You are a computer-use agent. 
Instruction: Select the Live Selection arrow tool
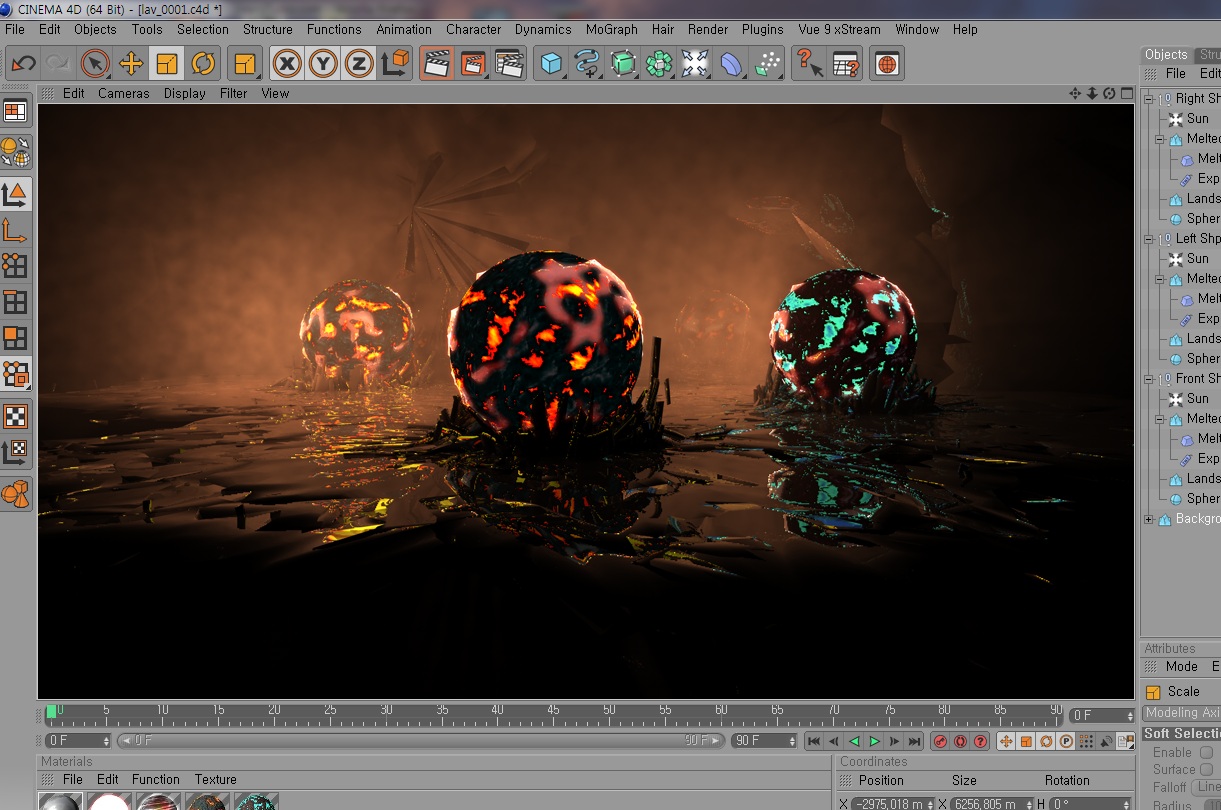(95, 64)
